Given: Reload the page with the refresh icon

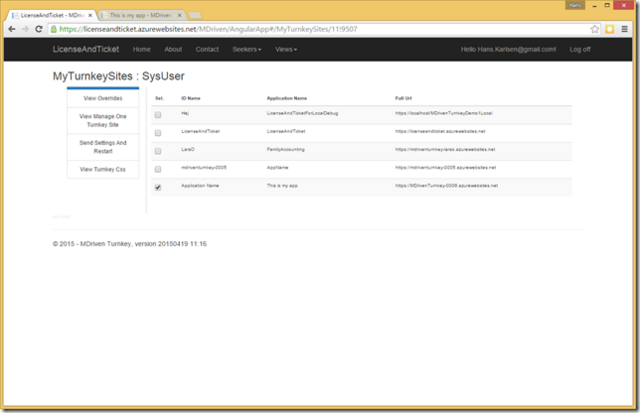Looking at the screenshot, I should (x=39, y=29).
